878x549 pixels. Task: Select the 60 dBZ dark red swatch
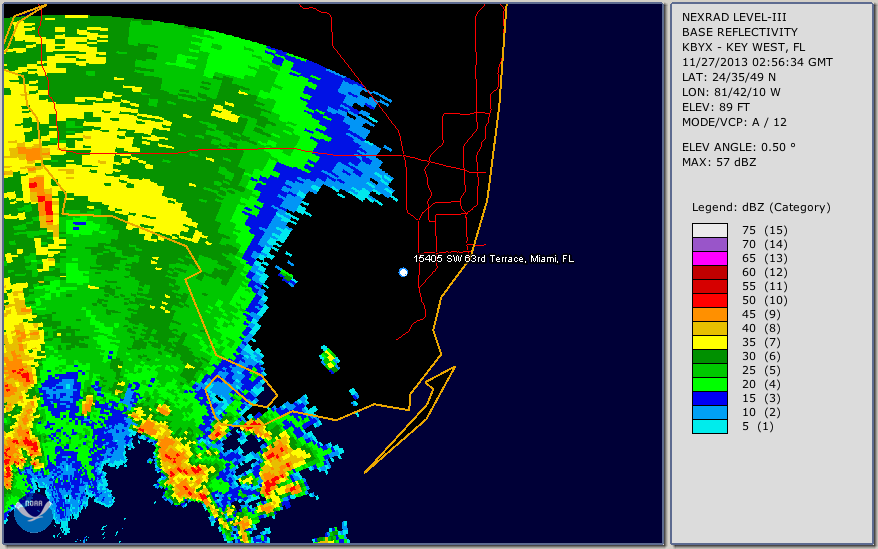[709, 272]
